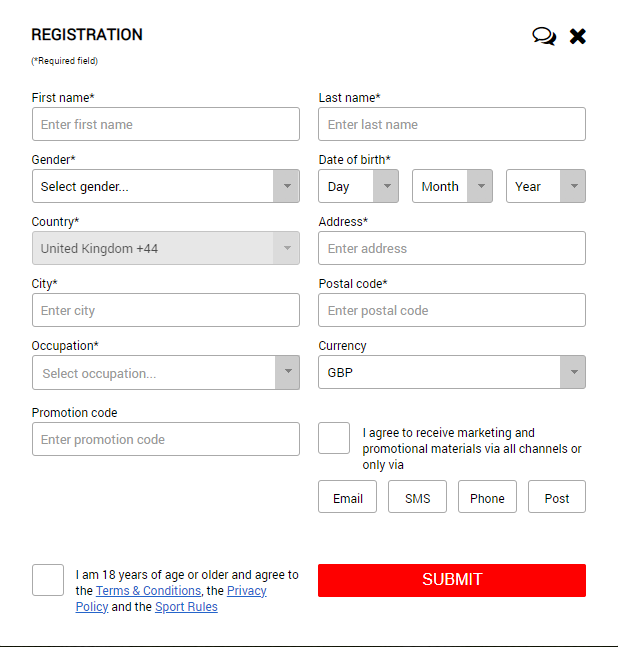Image resolution: width=618 pixels, height=647 pixels.
Task: Toggle the Phone marketing channel option
Action: pyautogui.click(x=487, y=496)
